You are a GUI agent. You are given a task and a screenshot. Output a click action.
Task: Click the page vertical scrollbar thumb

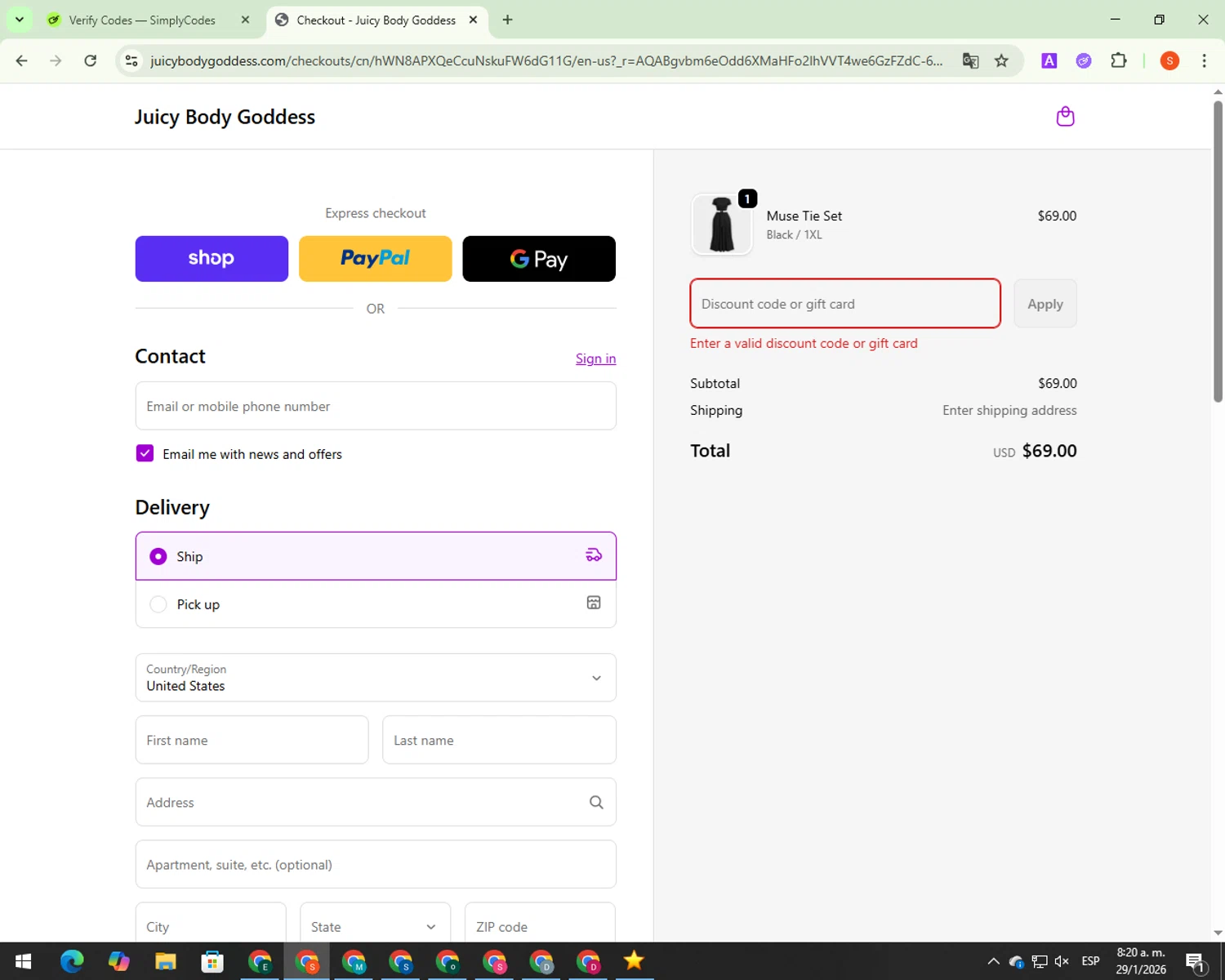click(x=1218, y=251)
